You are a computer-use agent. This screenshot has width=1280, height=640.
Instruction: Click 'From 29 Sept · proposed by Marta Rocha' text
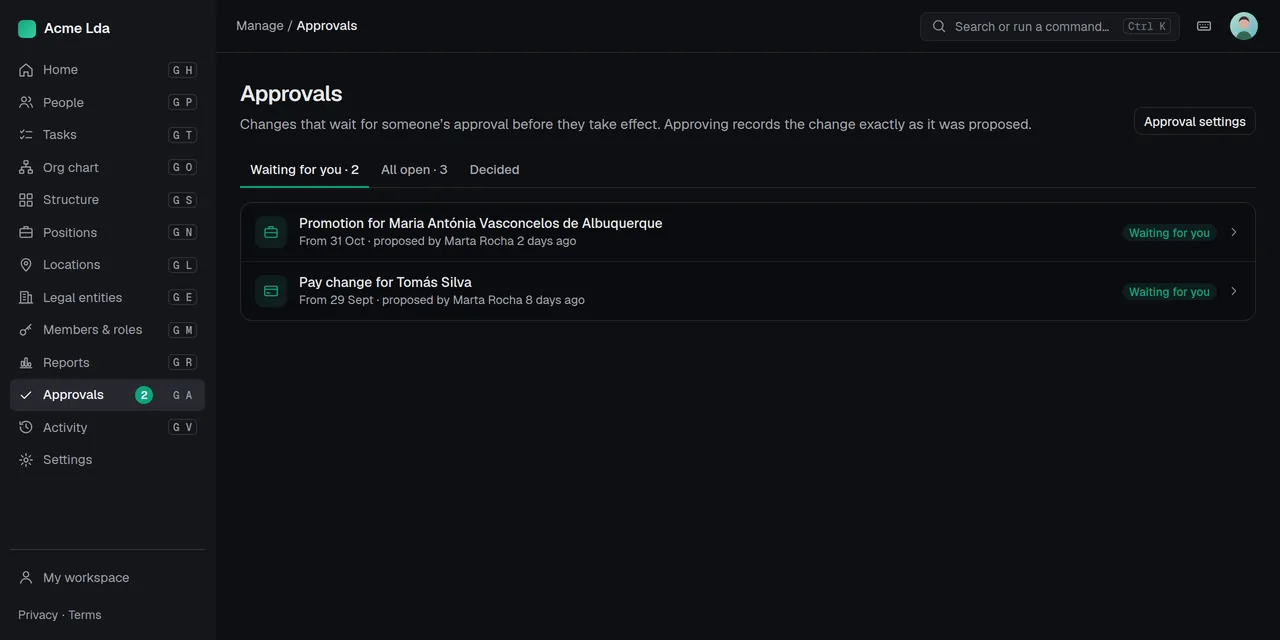tap(411, 300)
